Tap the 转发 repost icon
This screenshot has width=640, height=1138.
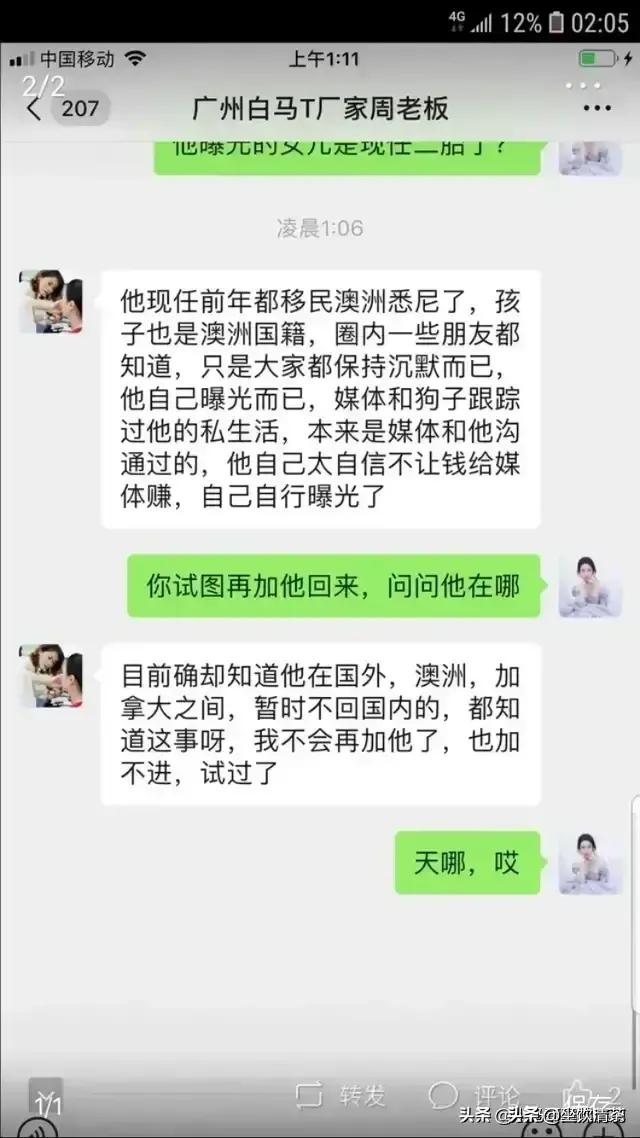click(309, 1094)
